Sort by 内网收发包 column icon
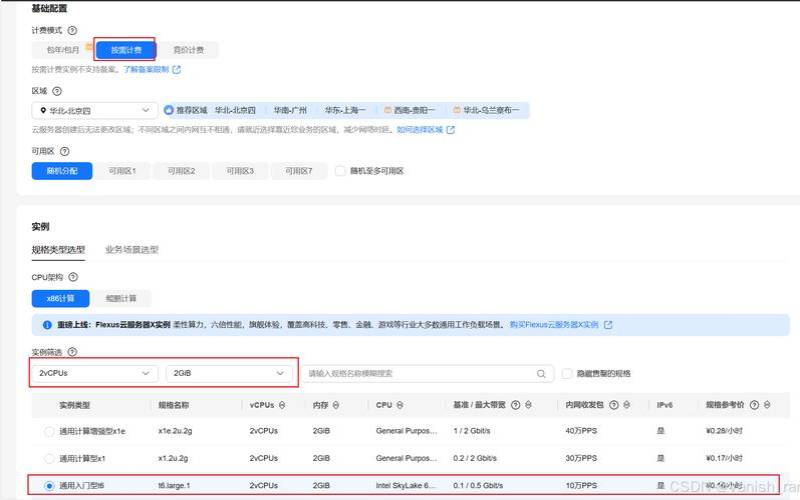 tap(627, 405)
